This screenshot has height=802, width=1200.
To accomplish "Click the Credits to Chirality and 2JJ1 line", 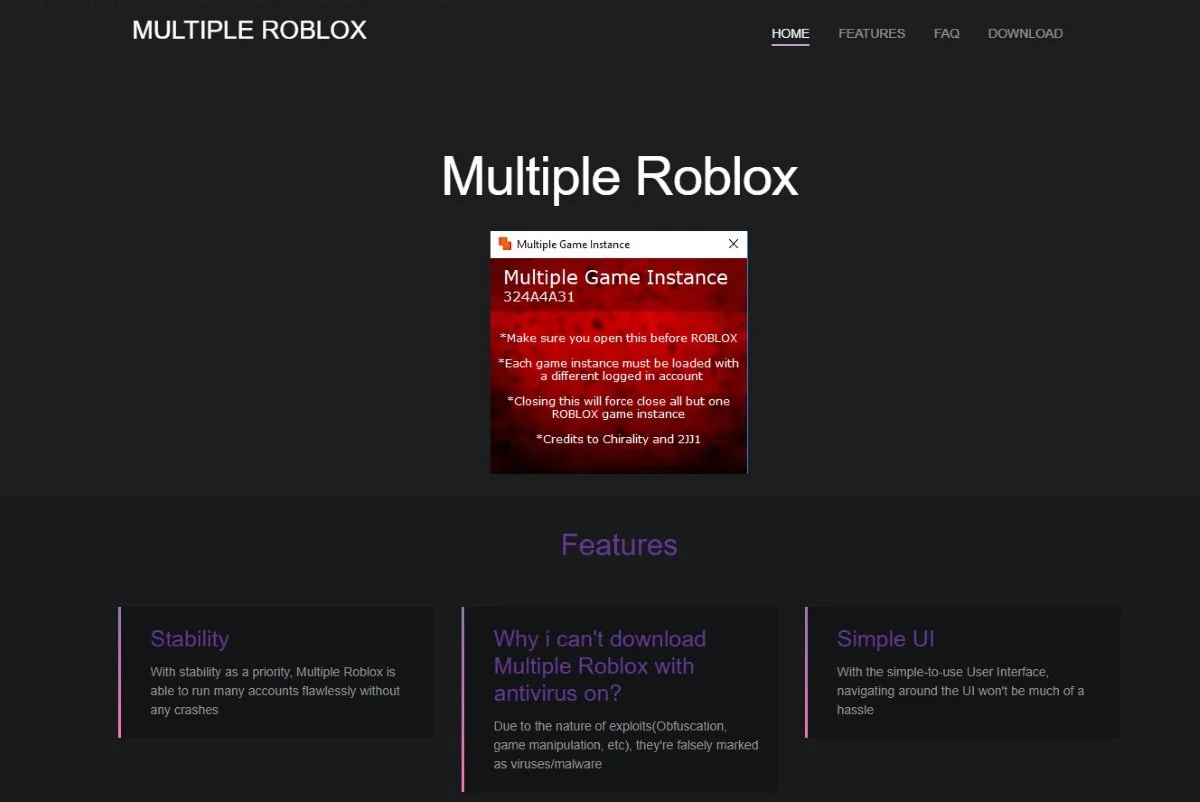I will click(x=619, y=439).
